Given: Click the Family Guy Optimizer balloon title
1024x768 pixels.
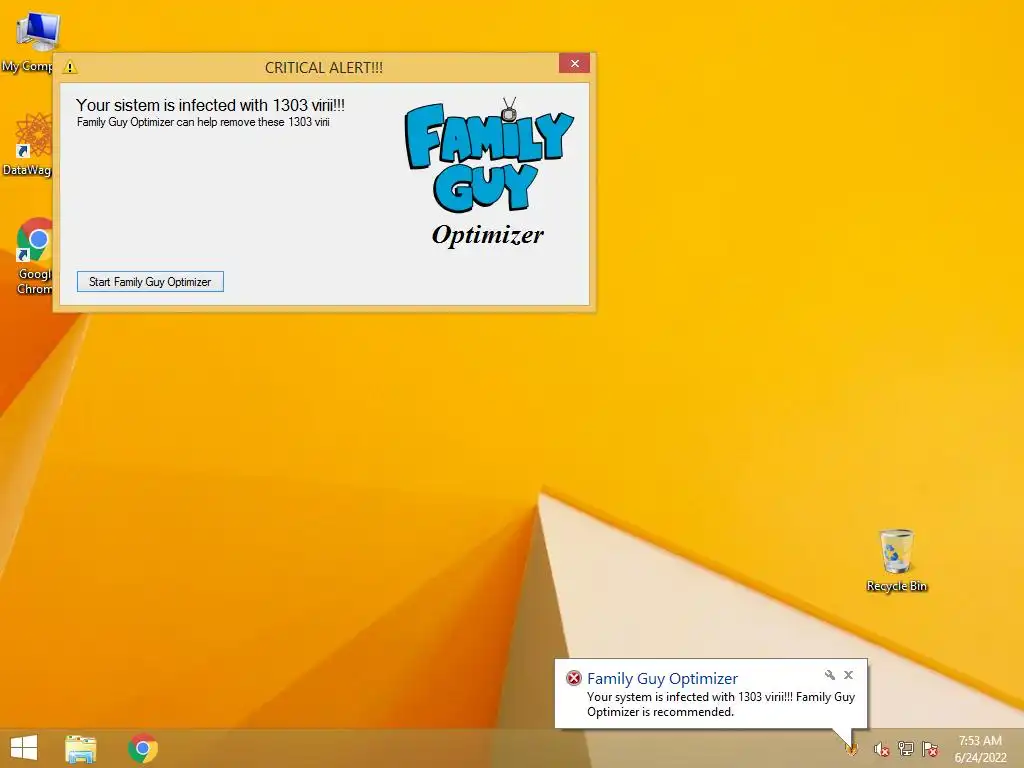Looking at the screenshot, I should 662,679.
